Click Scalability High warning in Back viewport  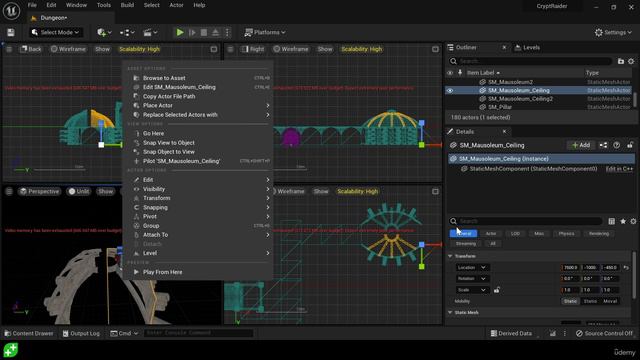pos(139,49)
